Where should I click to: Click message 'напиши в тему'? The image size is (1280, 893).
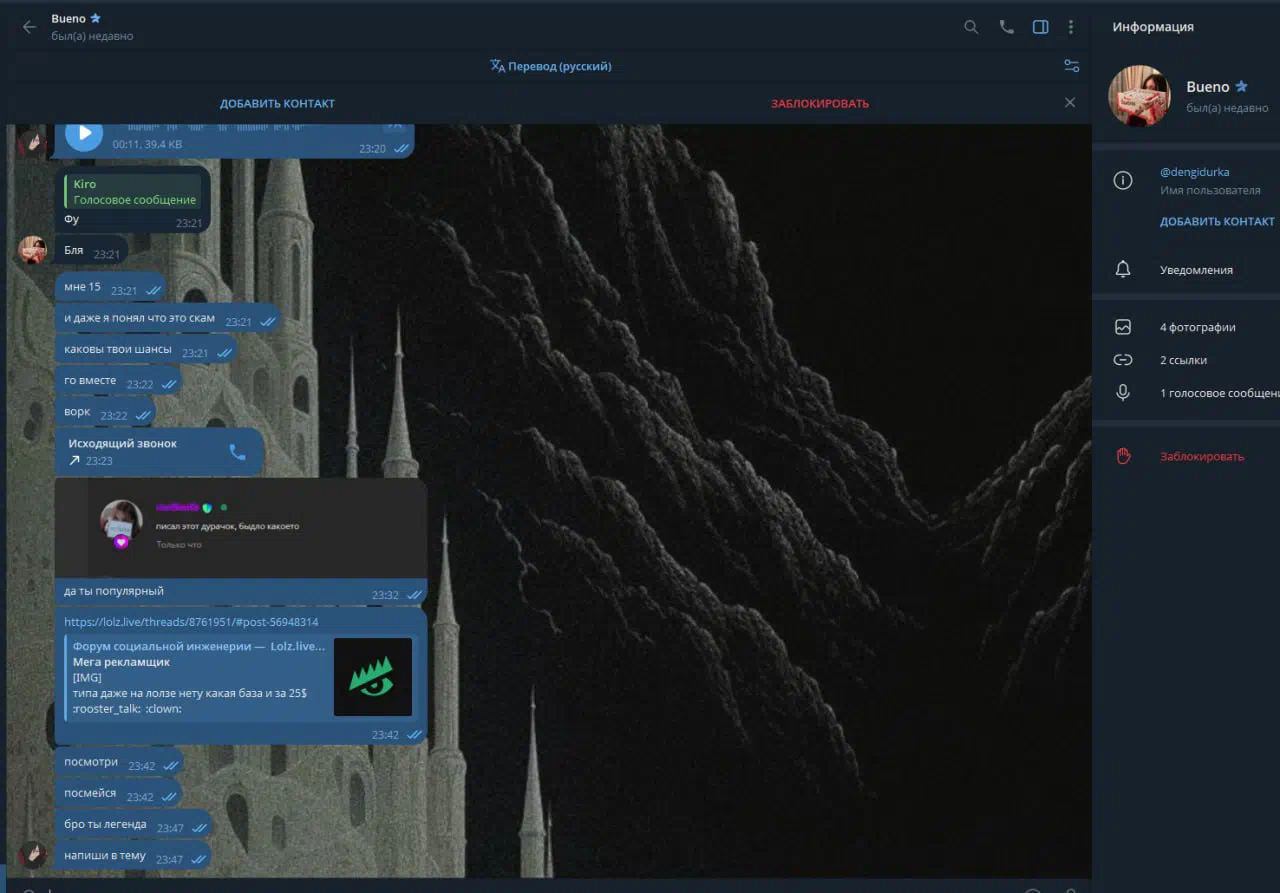pos(133,856)
